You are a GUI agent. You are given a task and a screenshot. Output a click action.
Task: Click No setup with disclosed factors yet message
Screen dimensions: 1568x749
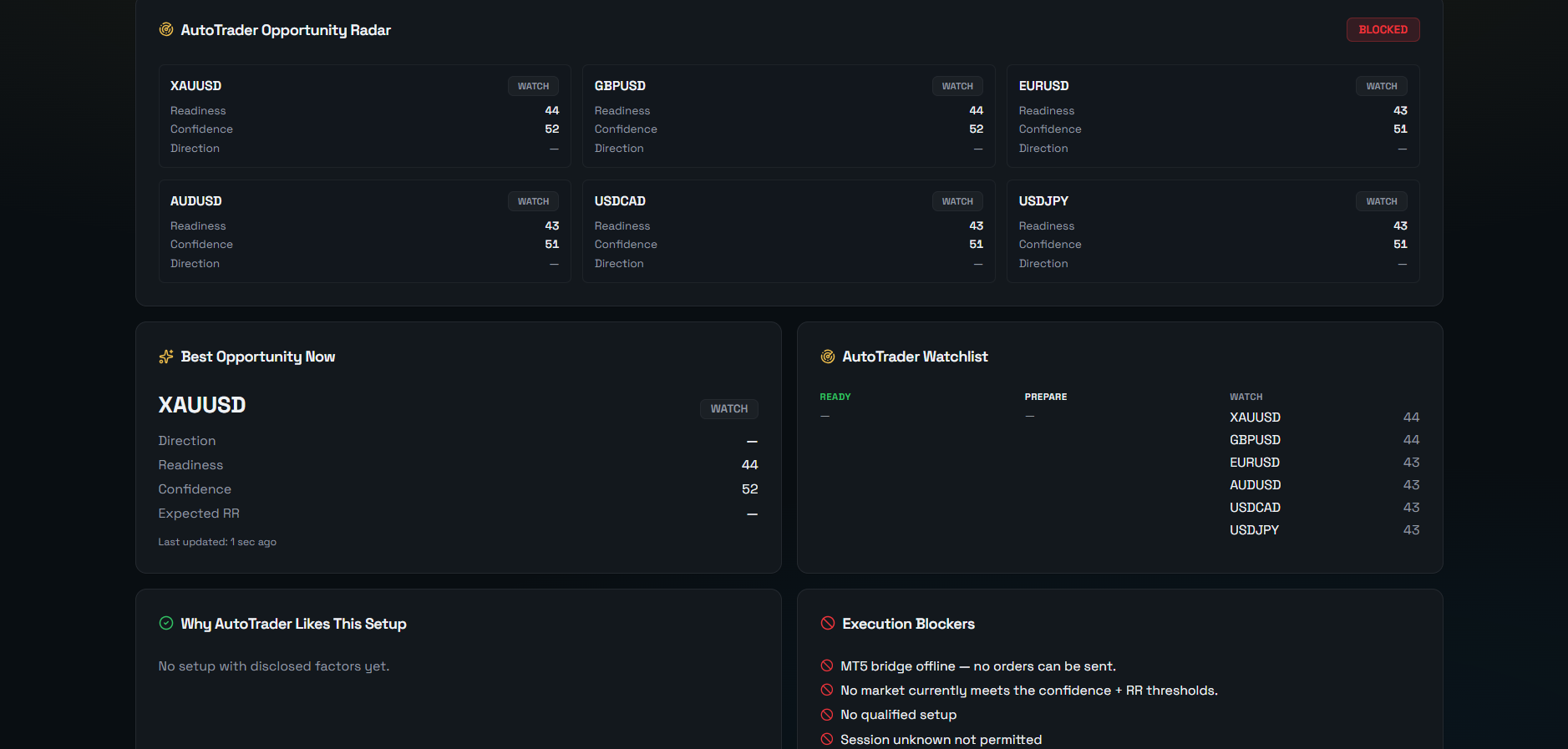point(274,666)
